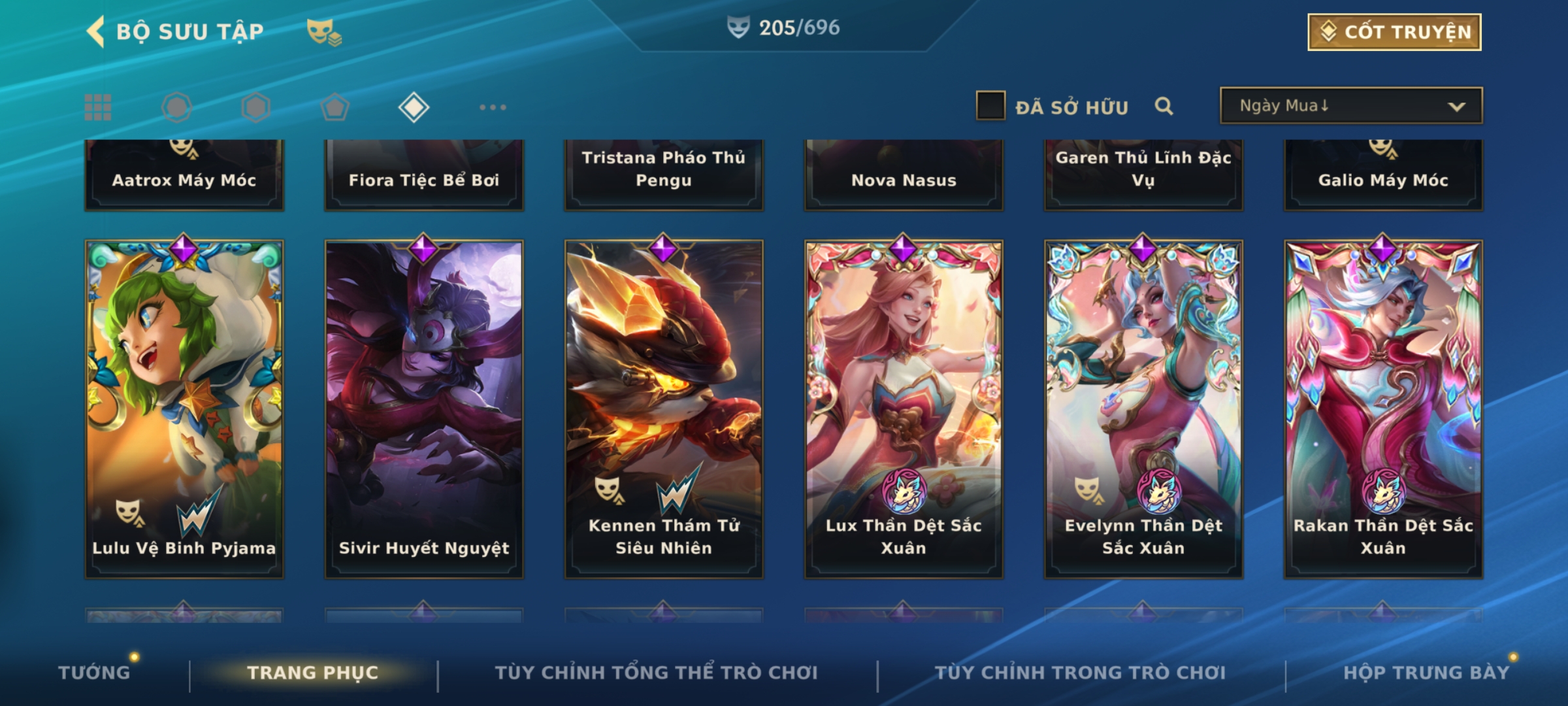
Task: Open the Ngày Mua sort dropdown
Action: [1351, 105]
